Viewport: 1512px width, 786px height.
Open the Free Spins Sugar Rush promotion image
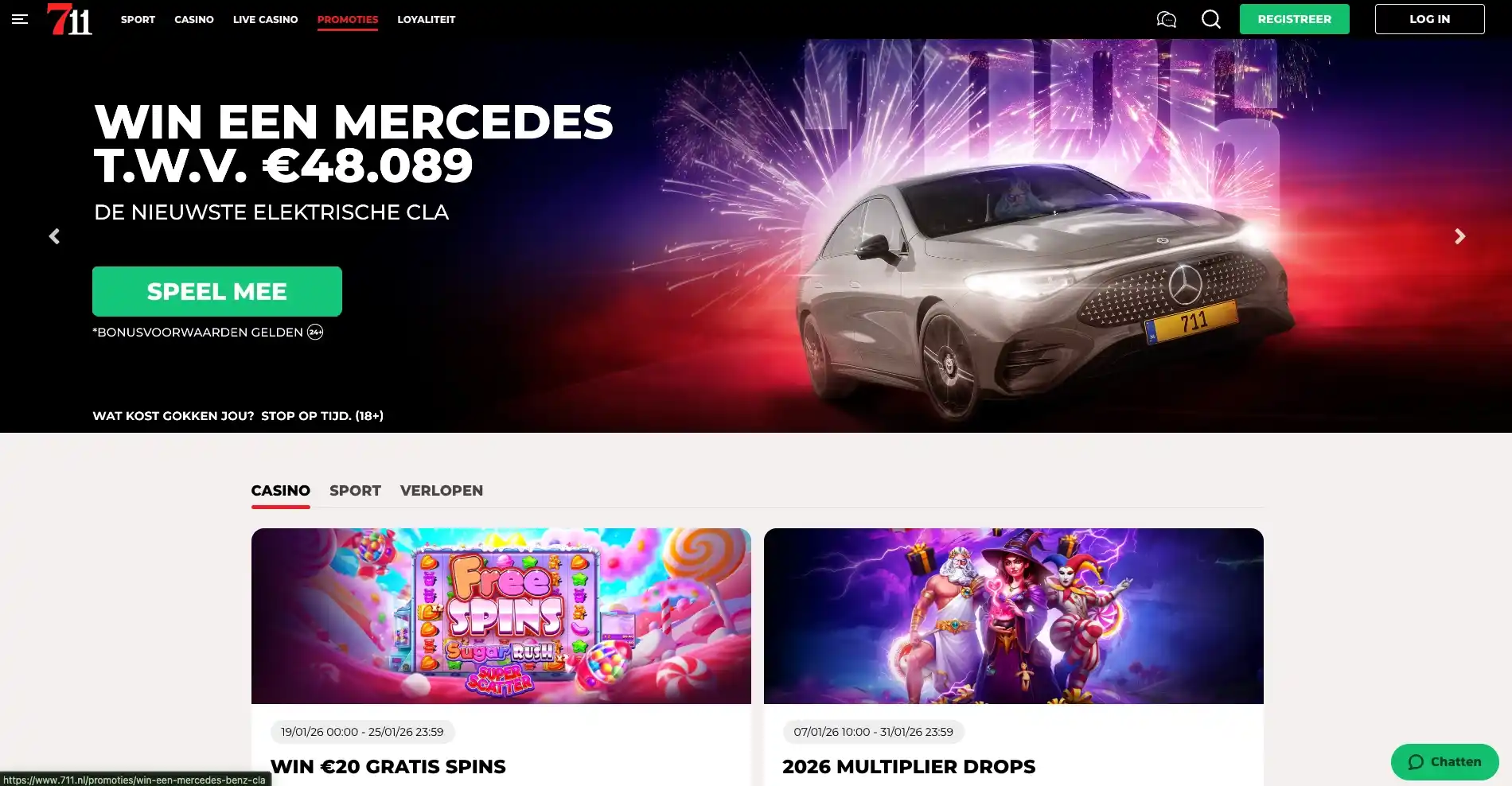[x=501, y=616]
